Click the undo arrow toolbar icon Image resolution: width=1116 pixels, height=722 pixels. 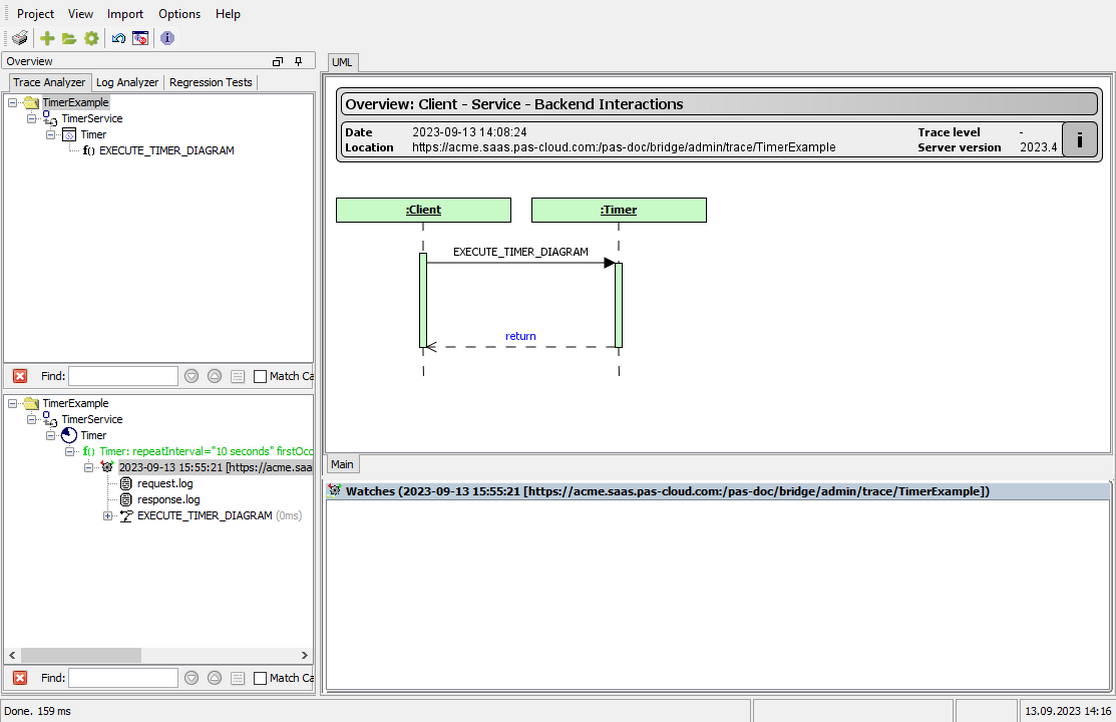click(x=118, y=38)
